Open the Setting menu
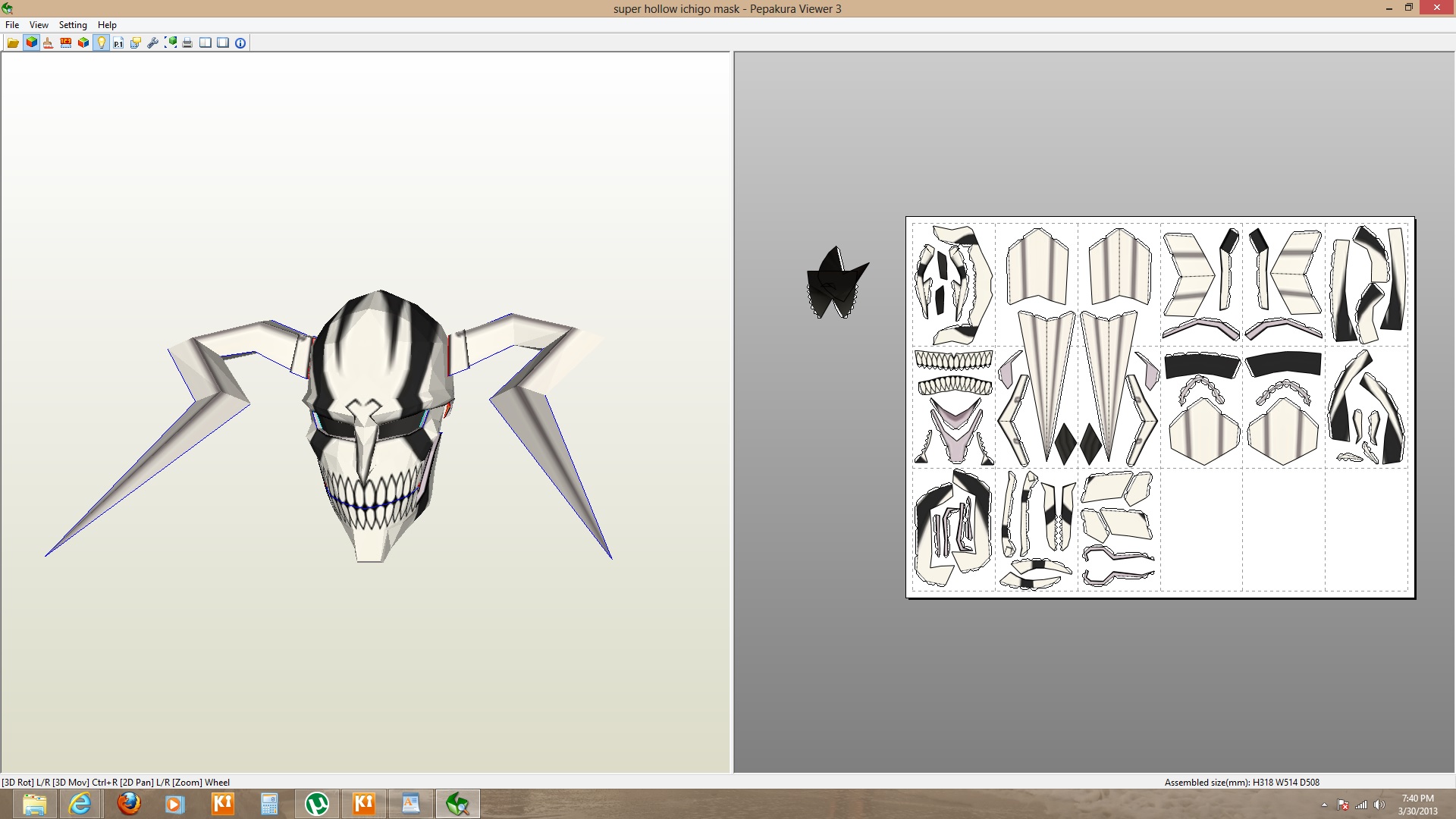The width and height of the screenshot is (1456, 819). [x=73, y=25]
